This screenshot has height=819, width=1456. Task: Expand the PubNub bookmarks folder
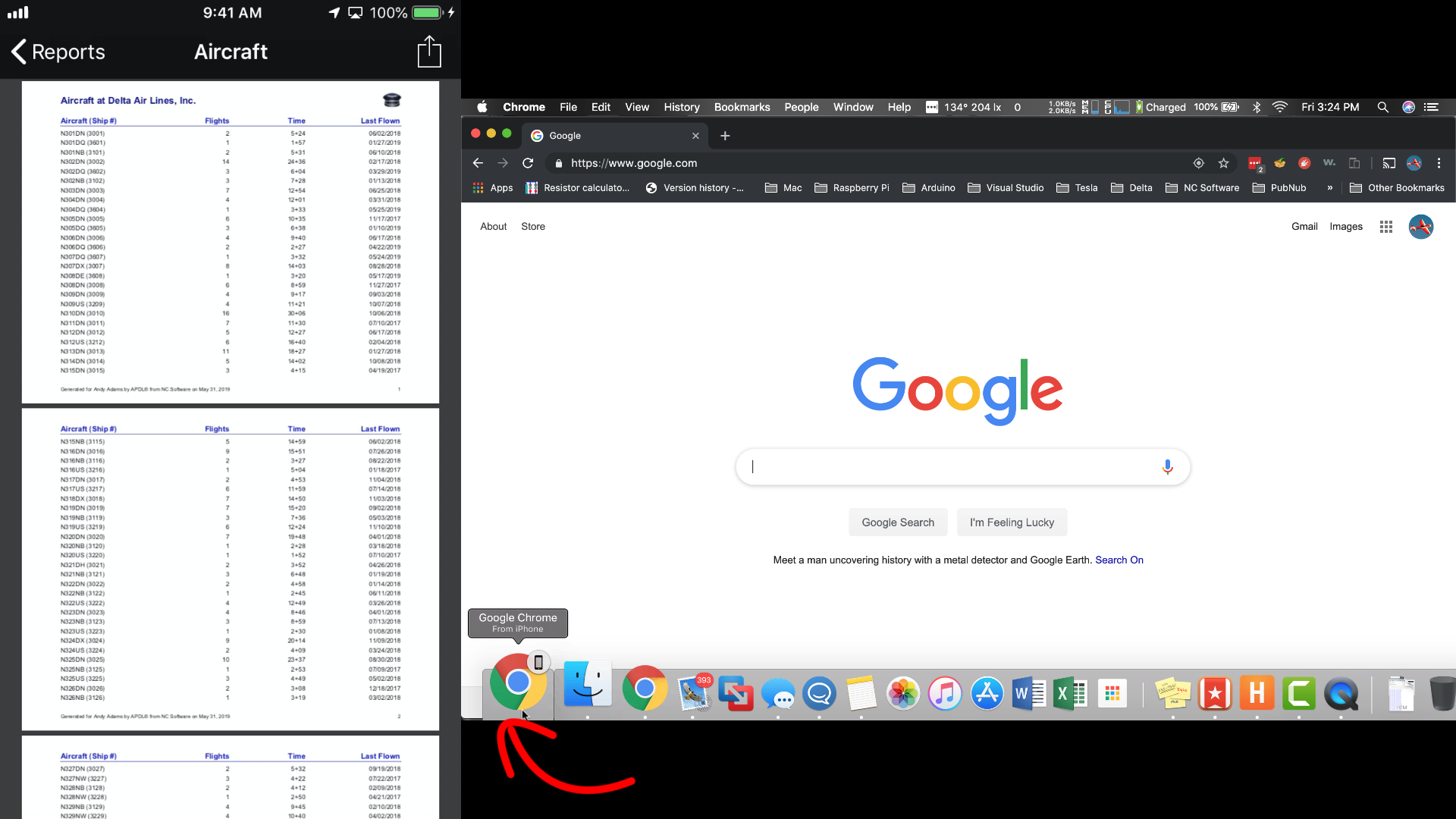pyautogui.click(x=1279, y=188)
